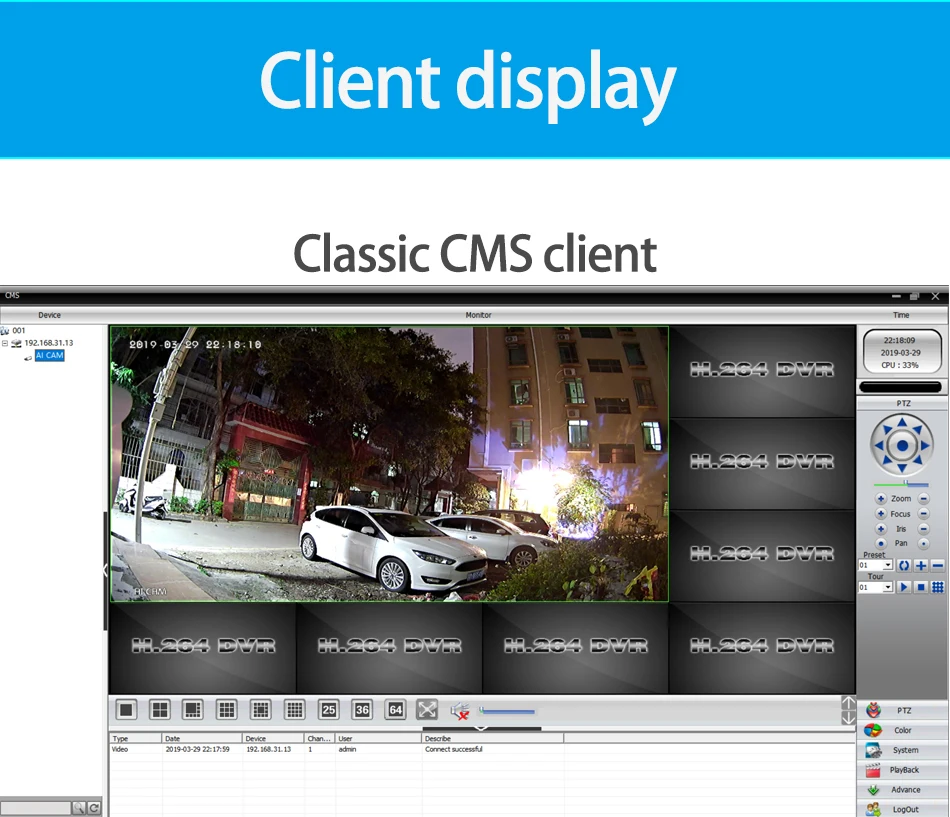The width and height of the screenshot is (950, 817).
Task: Switch to 25-channel layout
Action: [x=329, y=709]
